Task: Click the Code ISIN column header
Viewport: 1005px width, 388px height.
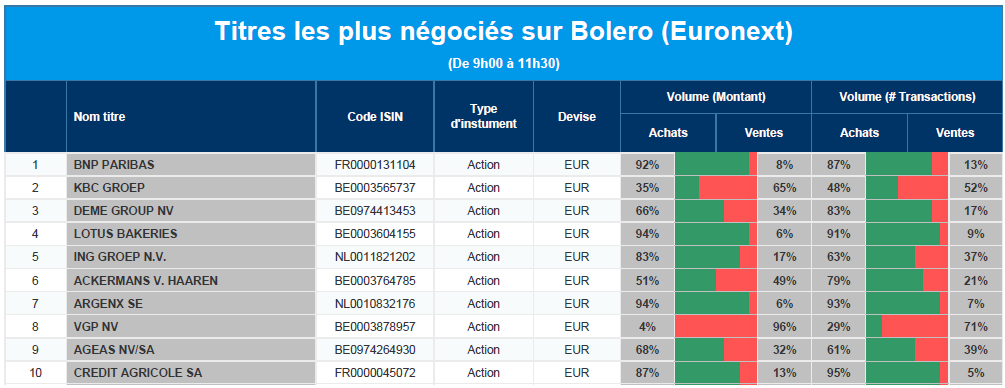Action: click(375, 117)
